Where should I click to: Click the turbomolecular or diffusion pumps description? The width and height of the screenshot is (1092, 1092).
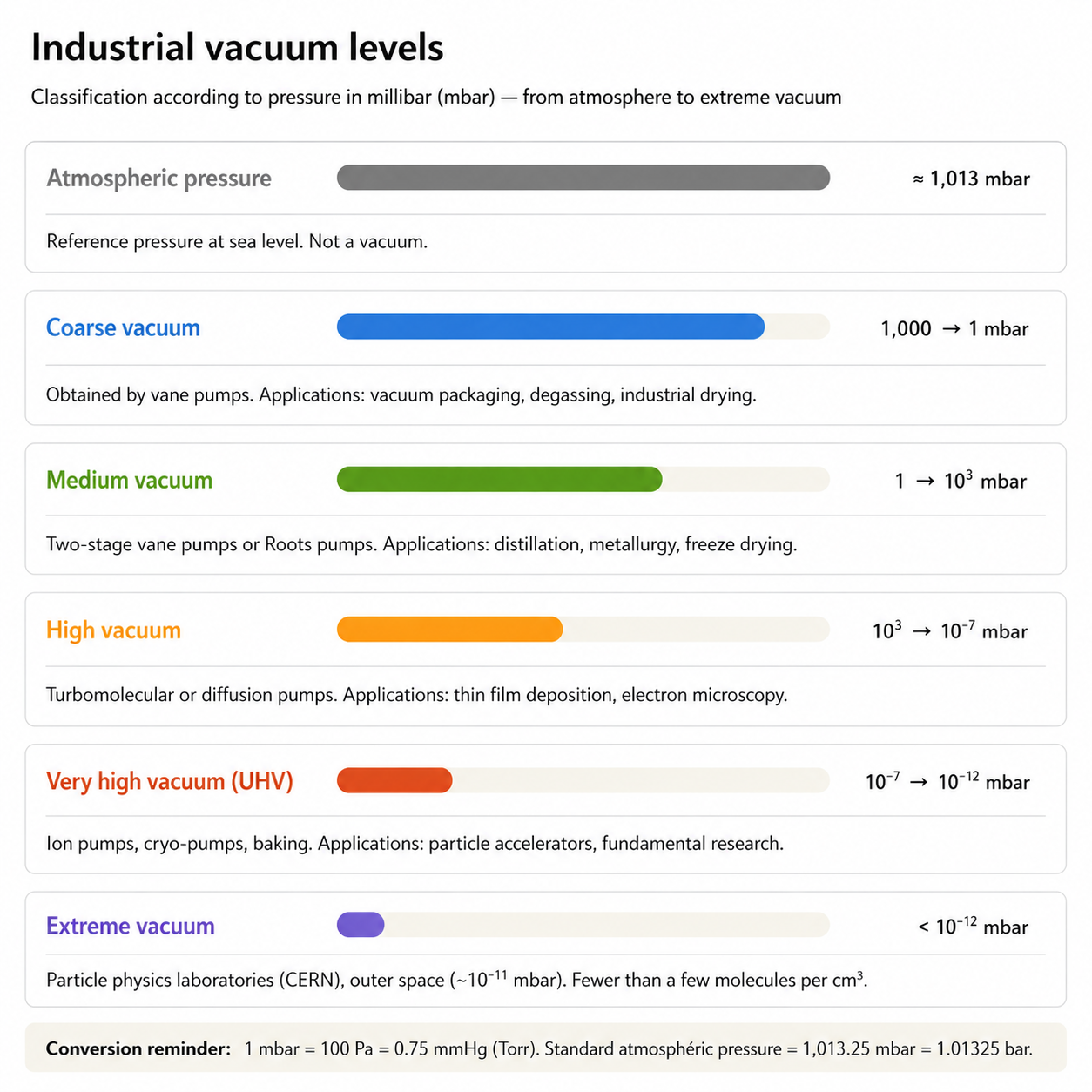tap(417, 695)
